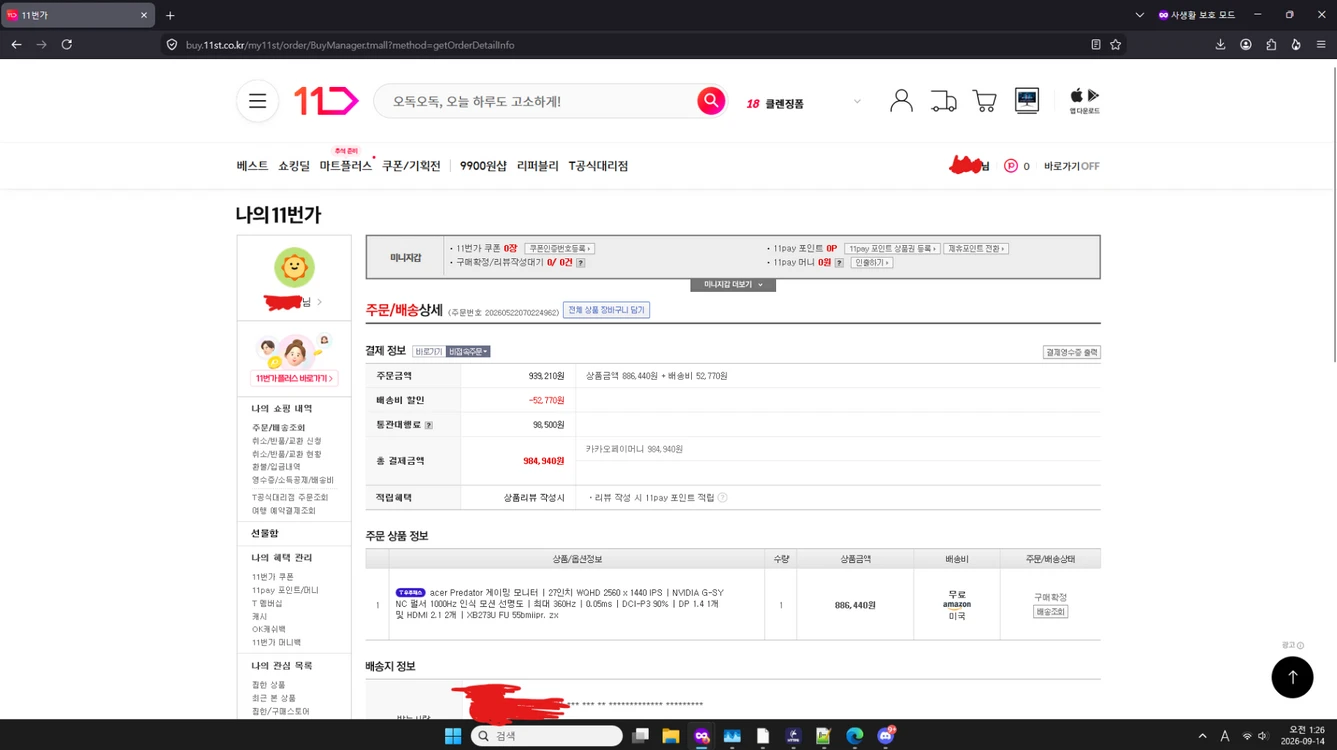This screenshot has width=1337, height=750.
Task: Open the T공식대리점 menu
Action: pos(598,166)
